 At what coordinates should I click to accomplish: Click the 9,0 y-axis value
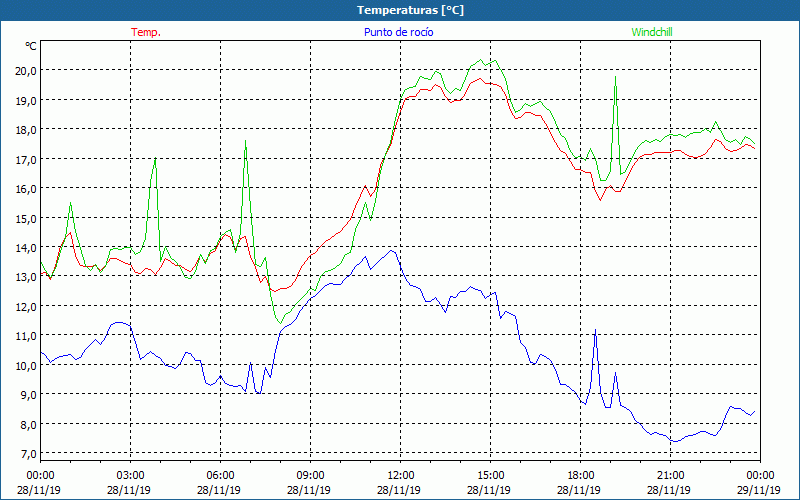click(29, 394)
